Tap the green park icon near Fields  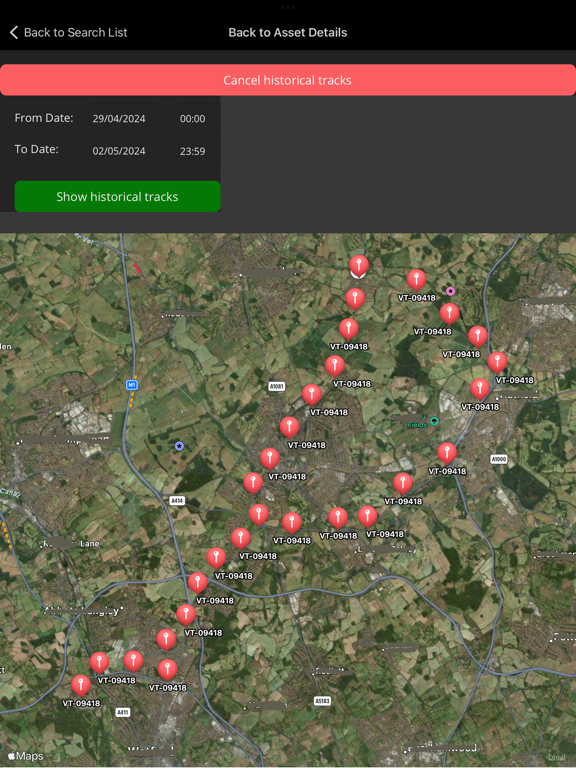click(x=434, y=421)
